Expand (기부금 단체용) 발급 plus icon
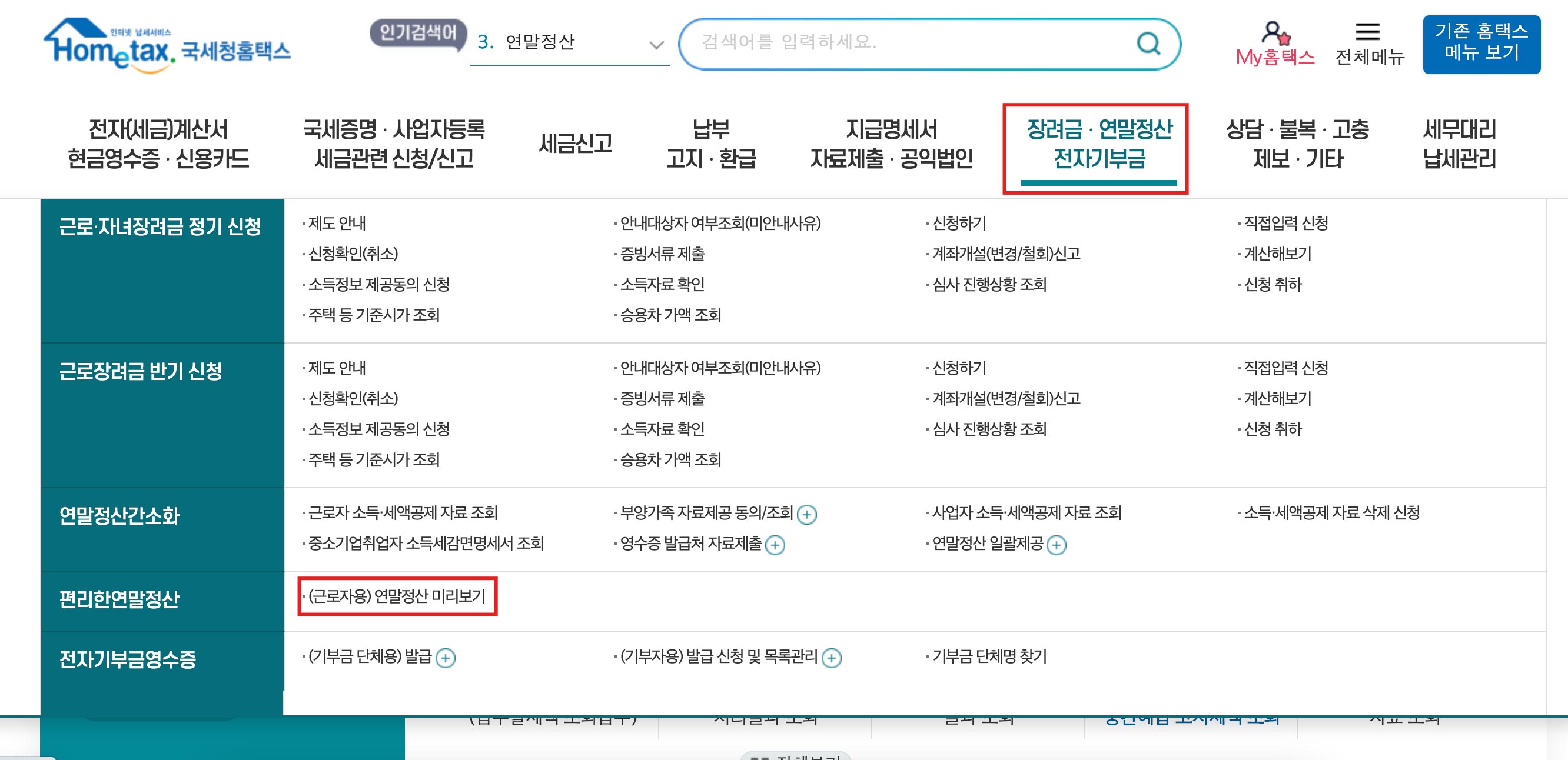 click(x=448, y=658)
